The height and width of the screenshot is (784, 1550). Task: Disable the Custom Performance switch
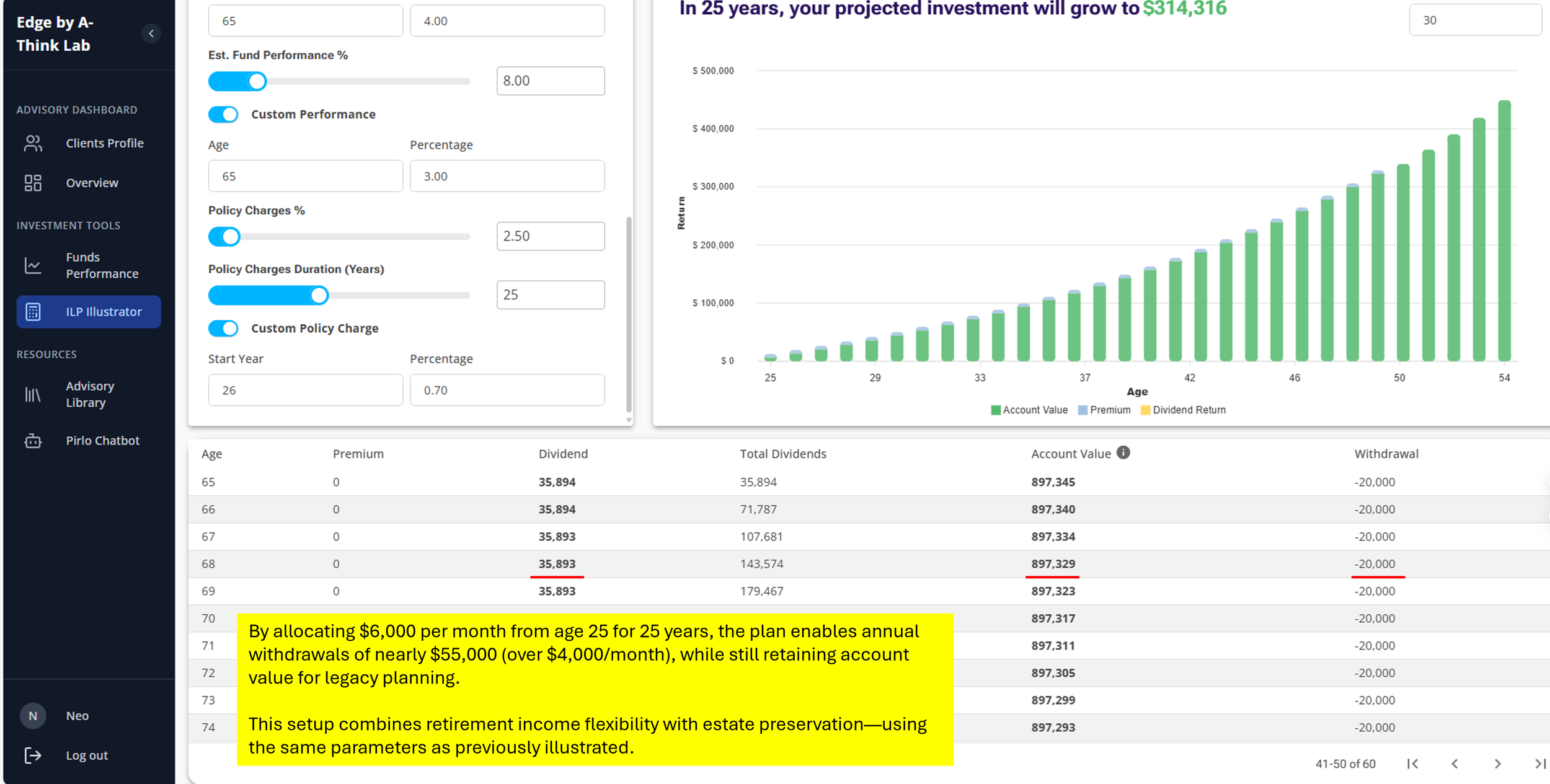223,115
